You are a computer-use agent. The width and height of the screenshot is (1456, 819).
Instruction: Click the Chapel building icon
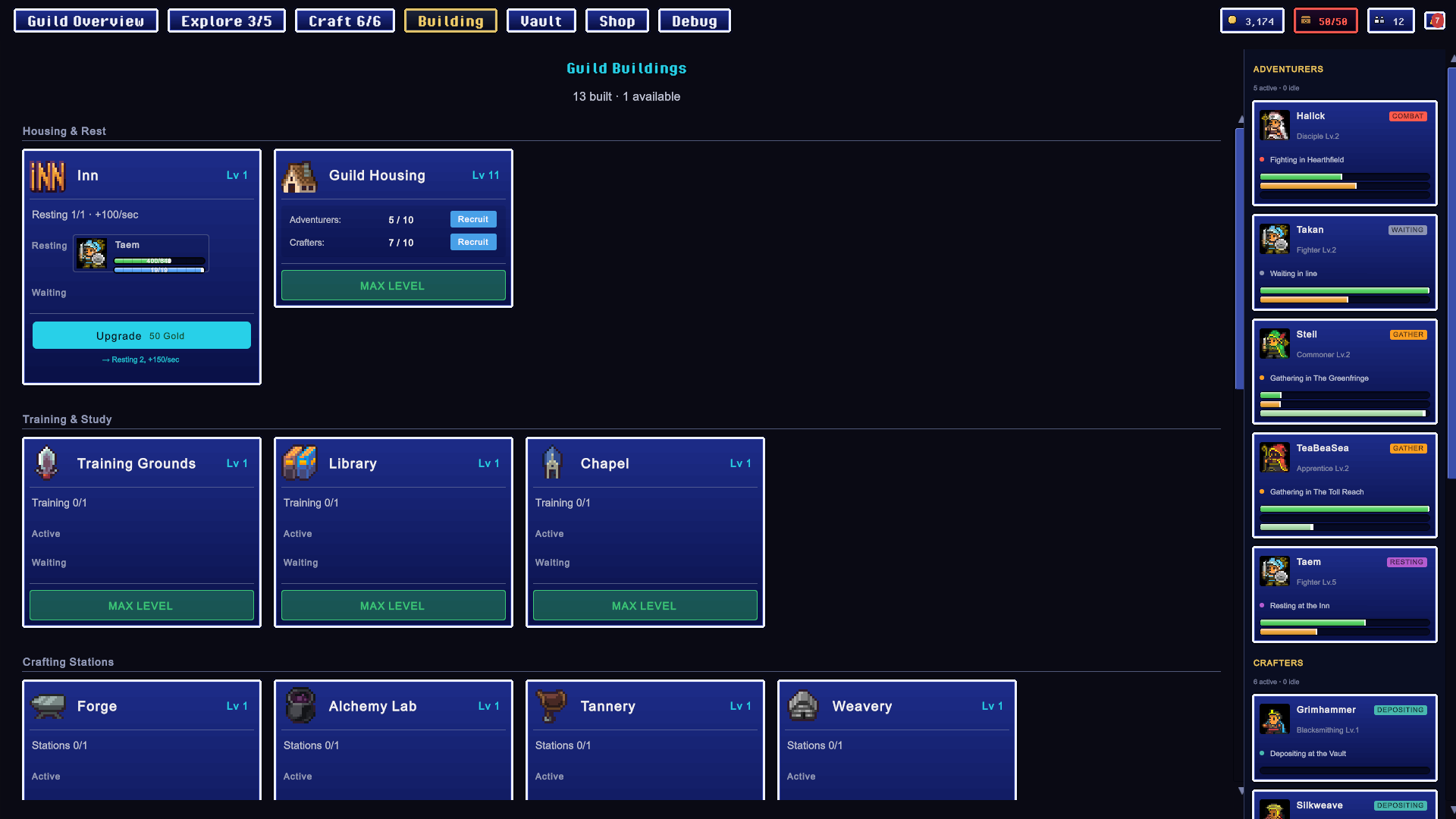pyautogui.click(x=552, y=463)
